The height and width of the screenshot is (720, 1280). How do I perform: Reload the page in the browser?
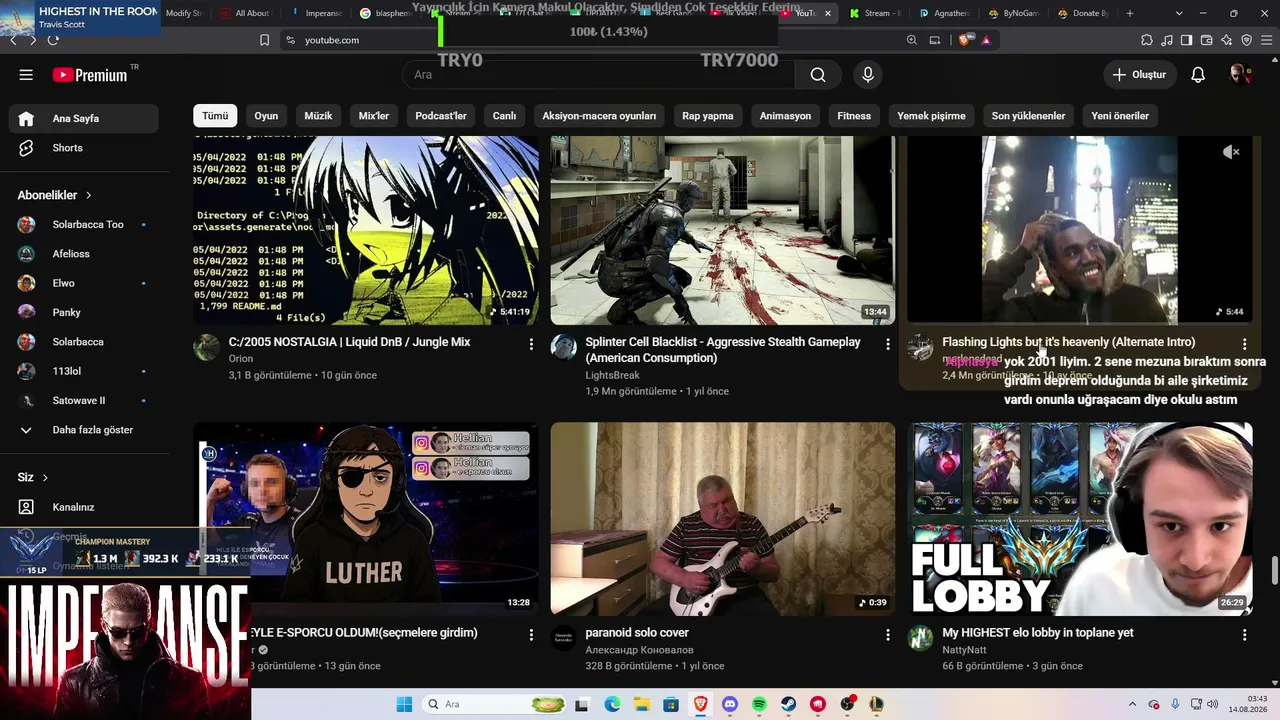pos(53,40)
